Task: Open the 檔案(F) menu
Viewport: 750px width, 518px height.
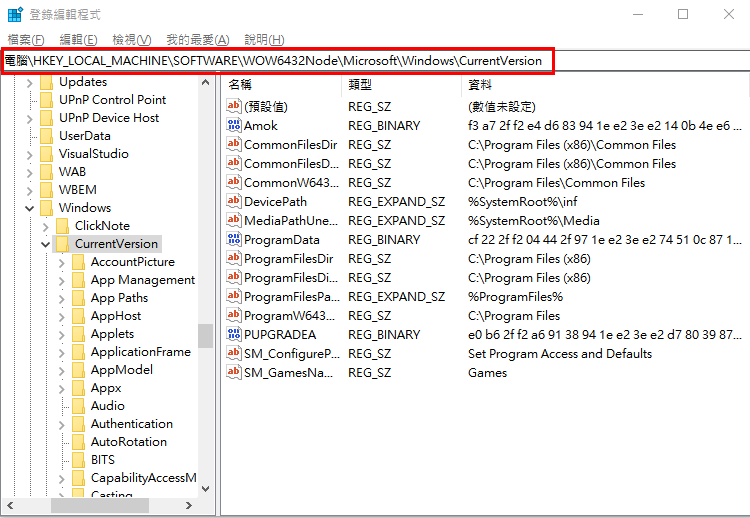Action: tap(26, 40)
